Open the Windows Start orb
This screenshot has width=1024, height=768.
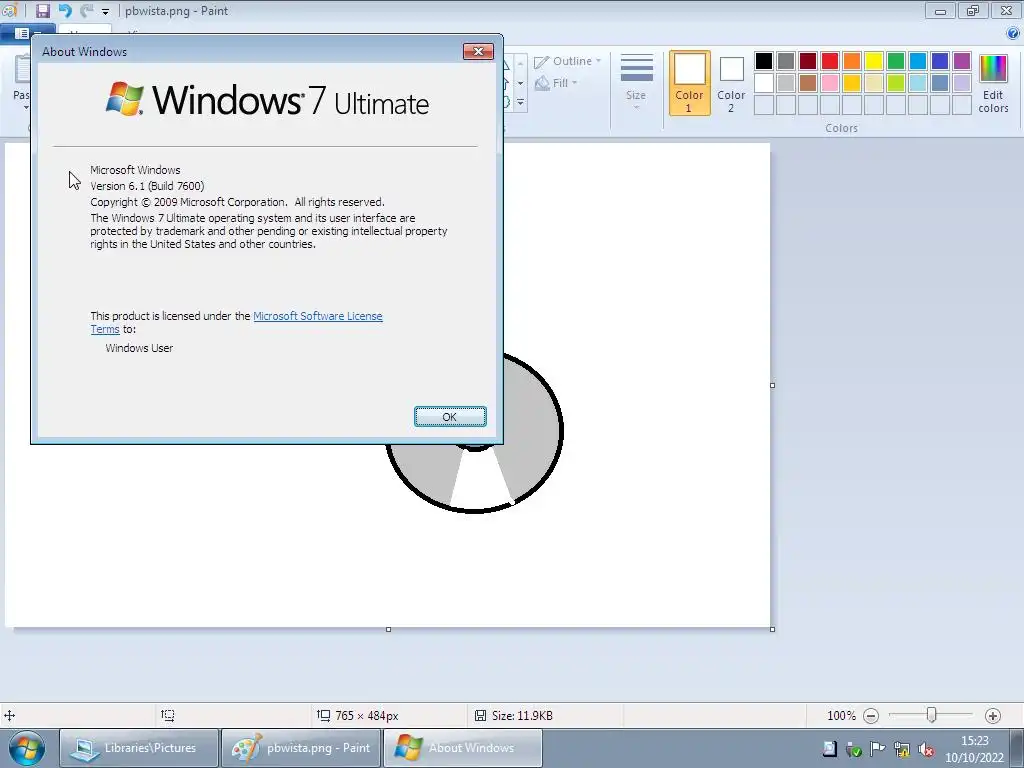click(27, 748)
